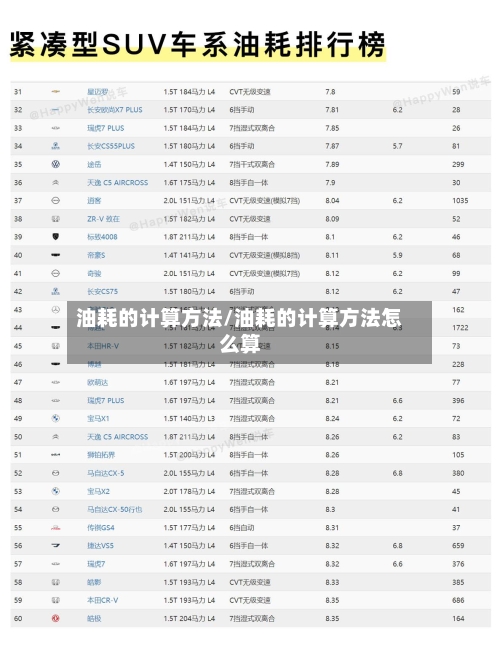
Task: Open the 途岳 model link
Action: click(x=94, y=164)
